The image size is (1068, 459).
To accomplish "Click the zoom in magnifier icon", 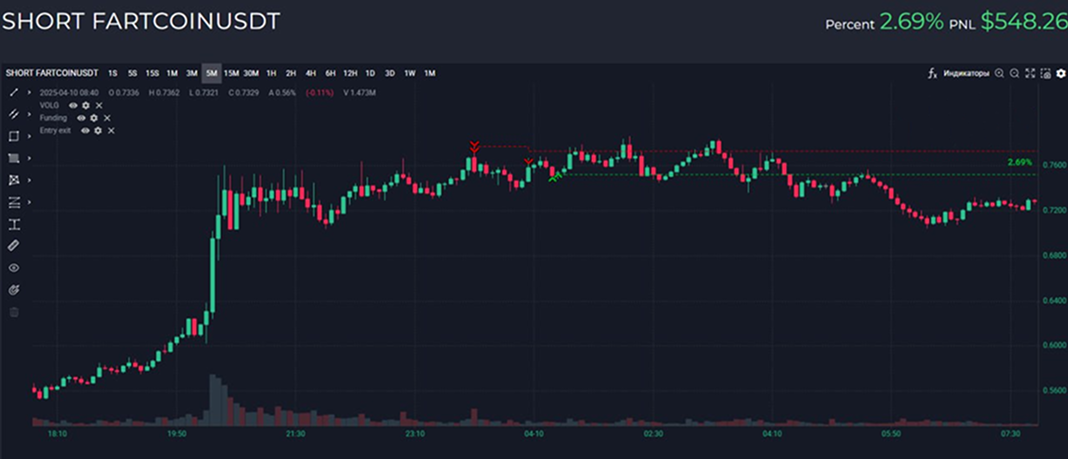I will tap(999, 73).
